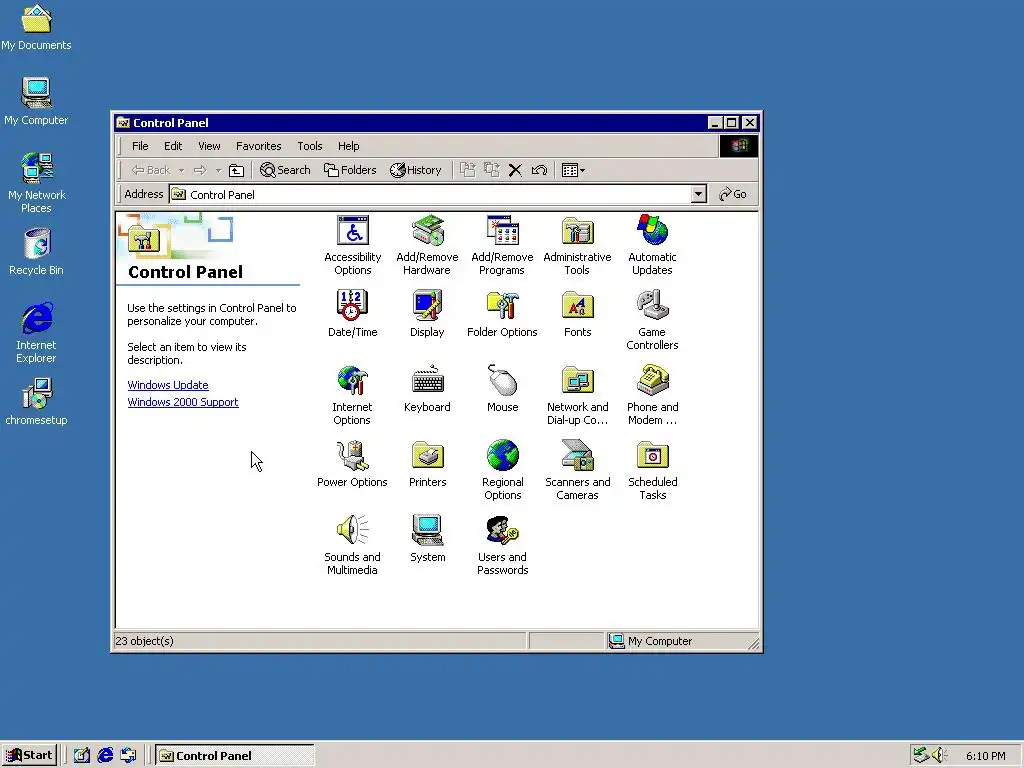Click the Windows 2000 Support link
The width and height of the screenshot is (1024, 768).
click(x=183, y=402)
